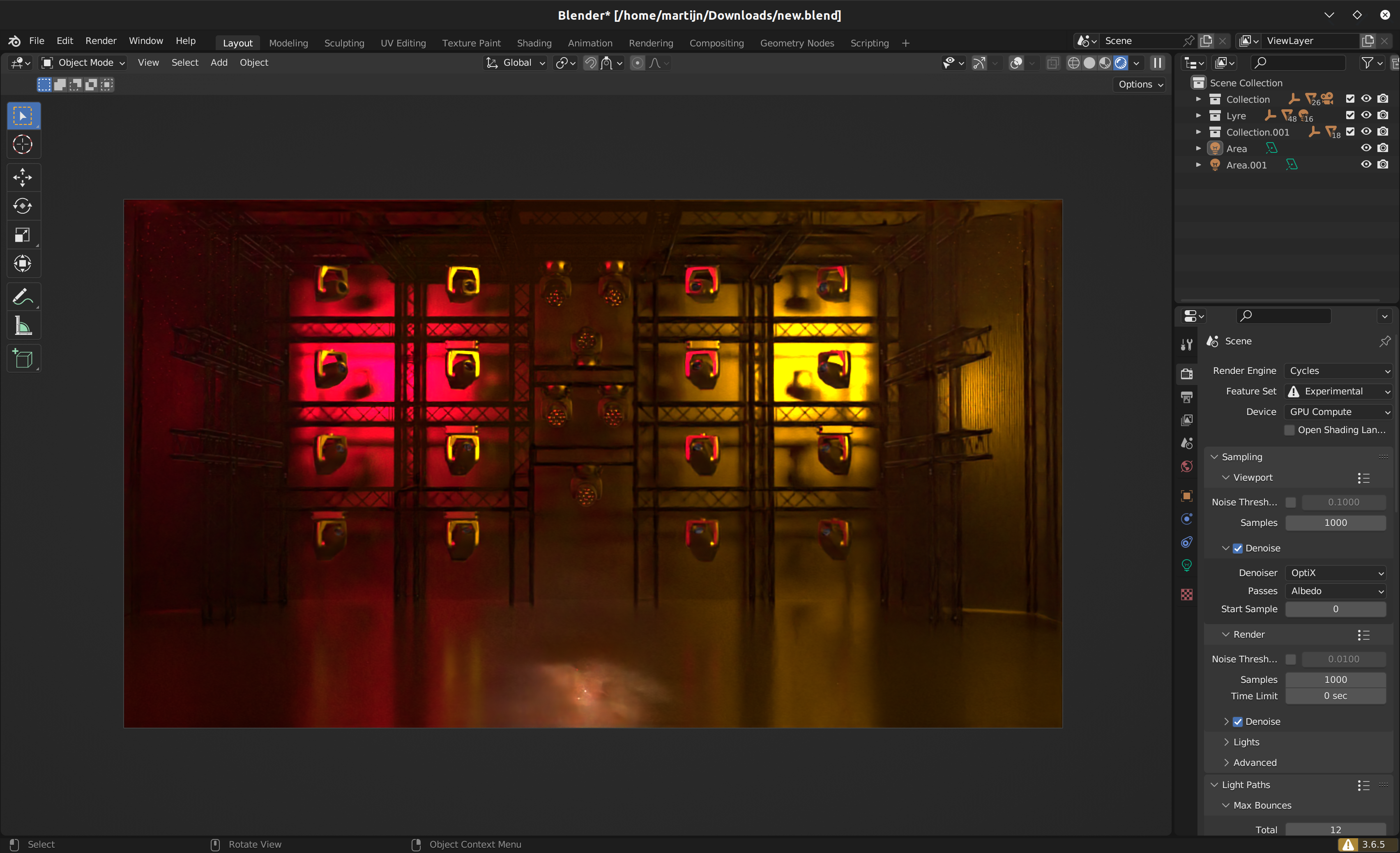Viewport: 1400px width, 853px height.
Task: Open the Tool properties tab
Action: click(1186, 344)
